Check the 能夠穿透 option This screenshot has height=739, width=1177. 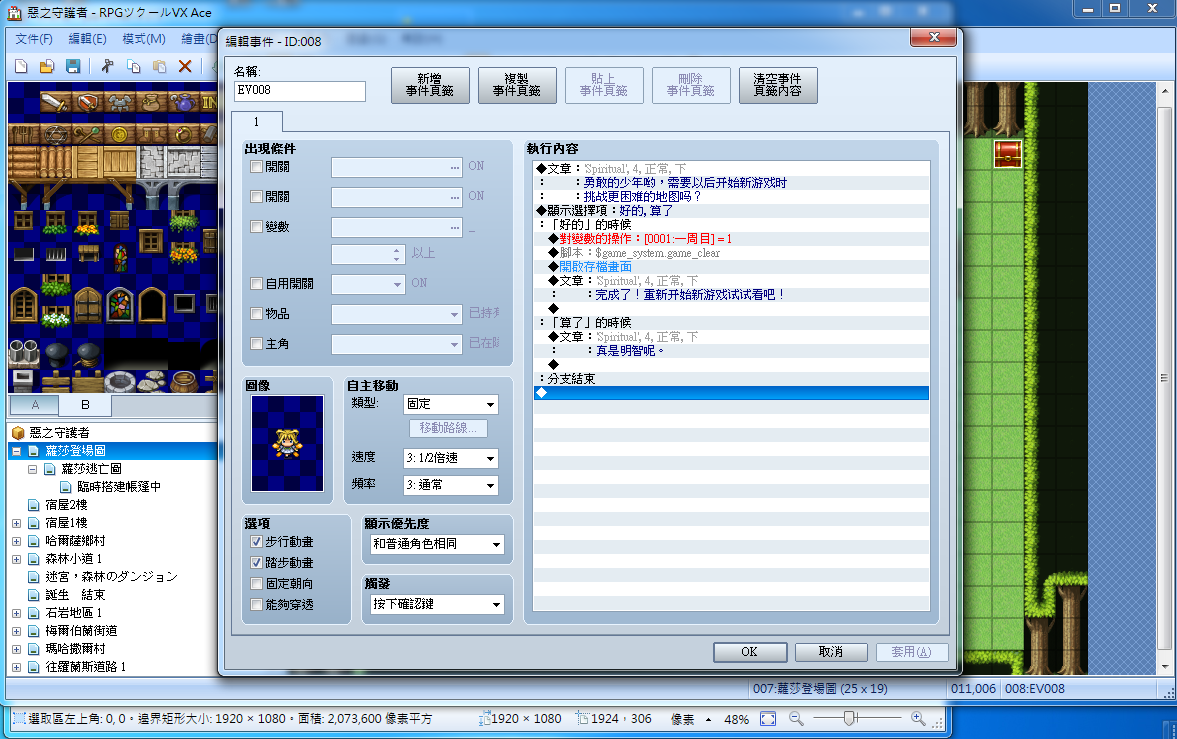(257, 605)
